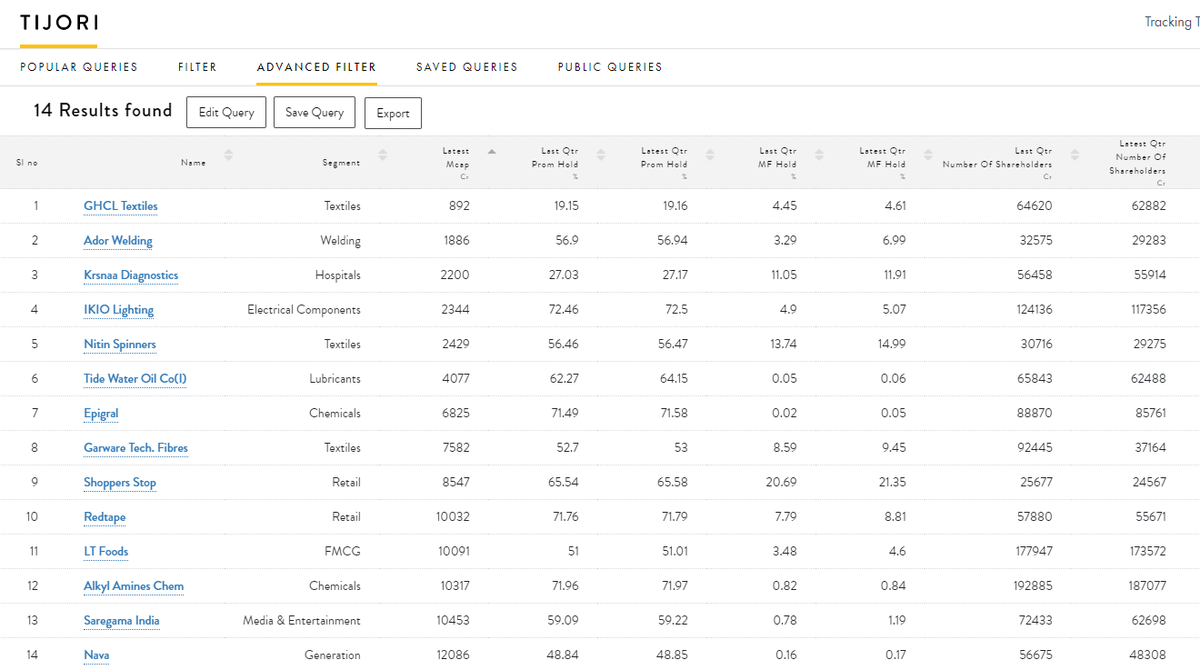
Task: Click Latest Qtr Number Of Shareholders header
Action: (1138, 163)
